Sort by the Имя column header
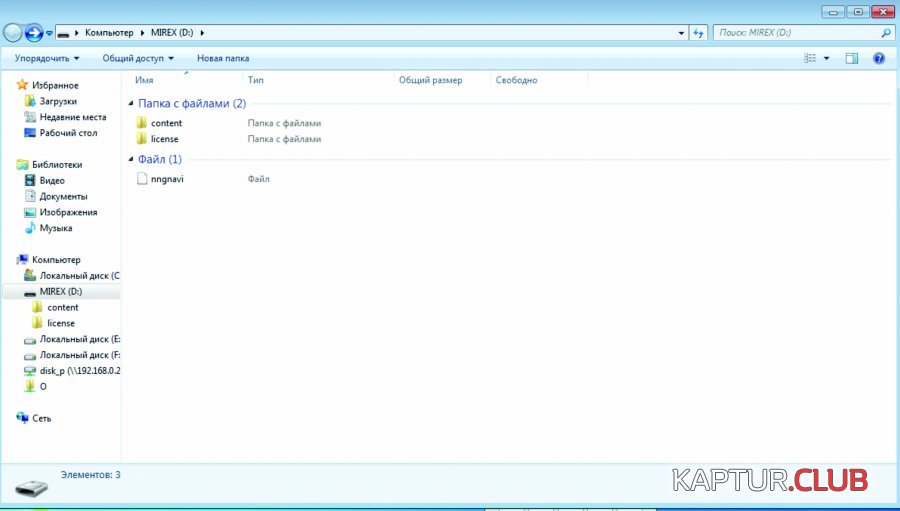This screenshot has width=900, height=511. click(144, 80)
